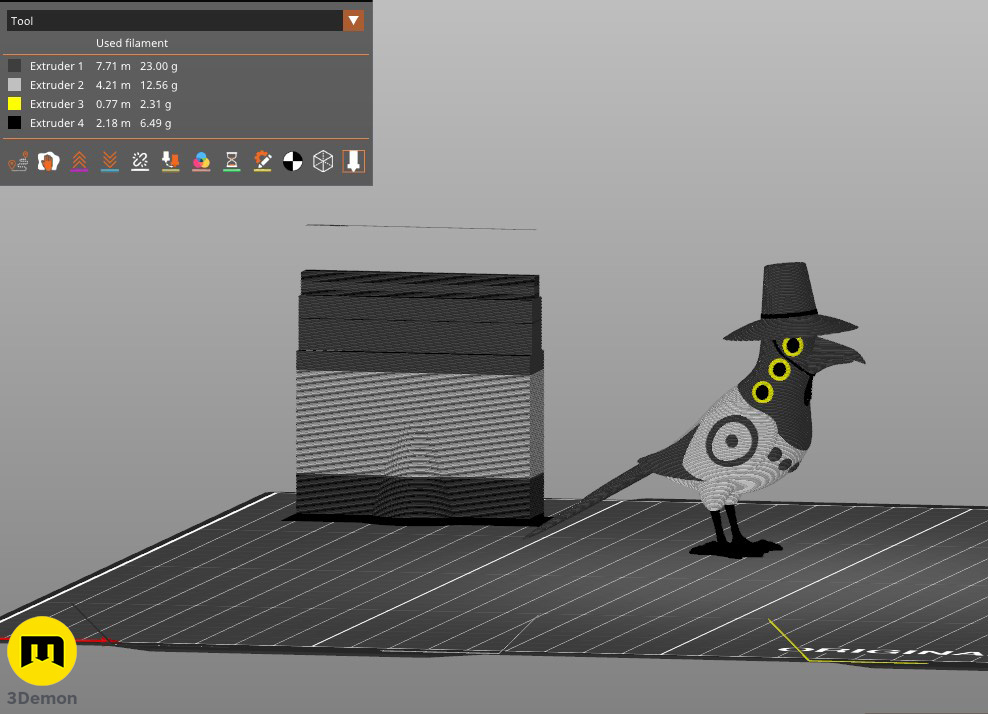Click the '2.18 m' filament length
The width and height of the screenshot is (988, 714).
113,123
